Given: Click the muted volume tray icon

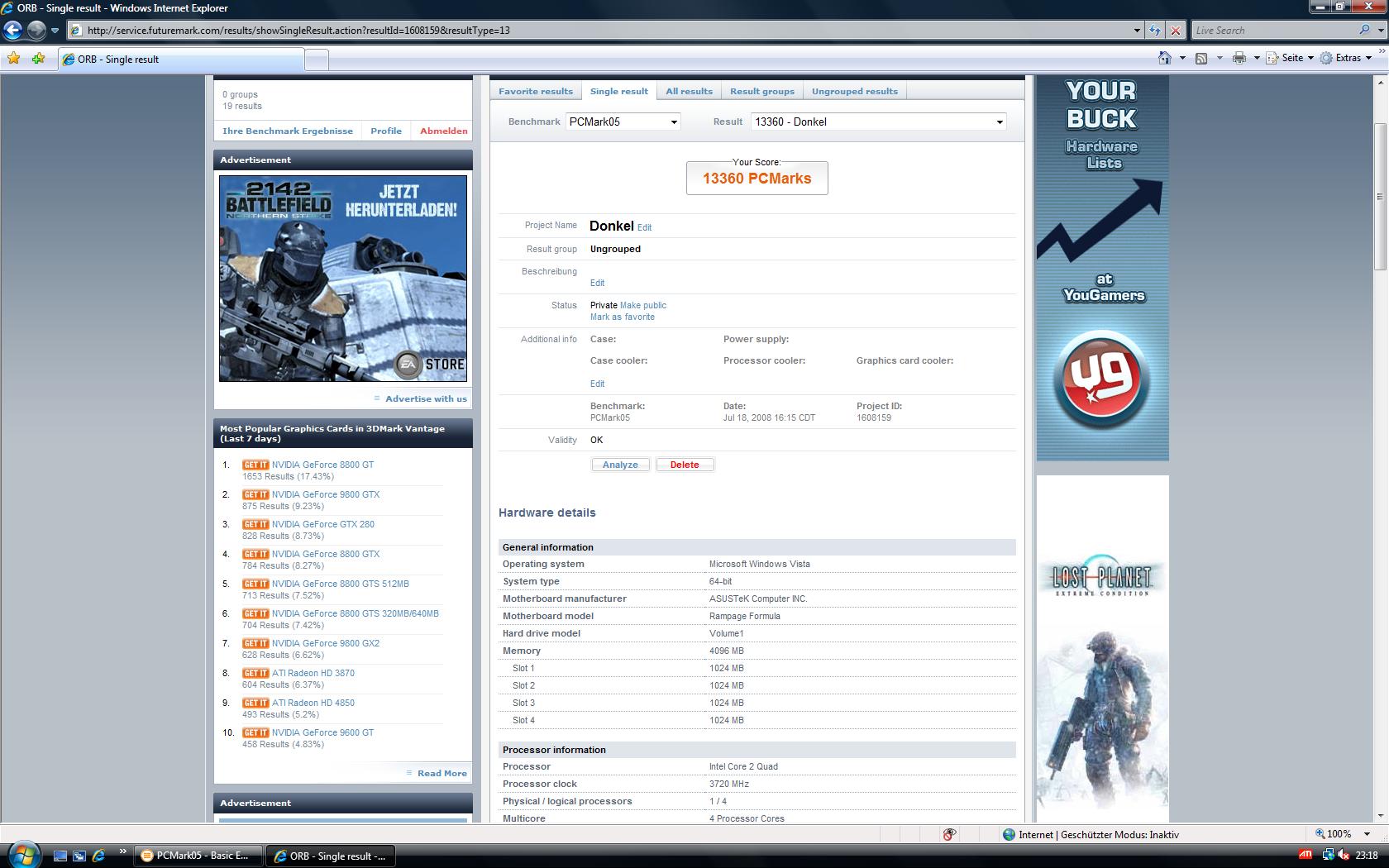Looking at the screenshot, I should [x=1344, y=856].
